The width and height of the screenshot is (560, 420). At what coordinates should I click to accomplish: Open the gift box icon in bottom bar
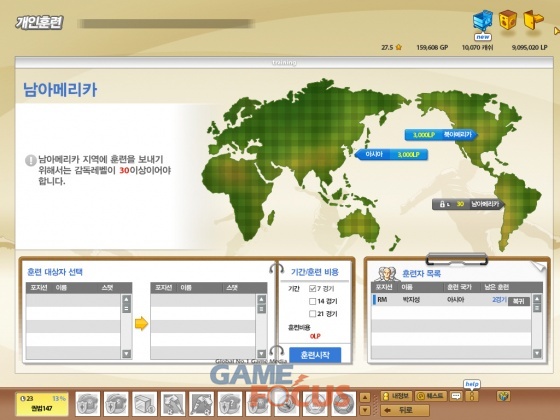(x=504, y=396)
